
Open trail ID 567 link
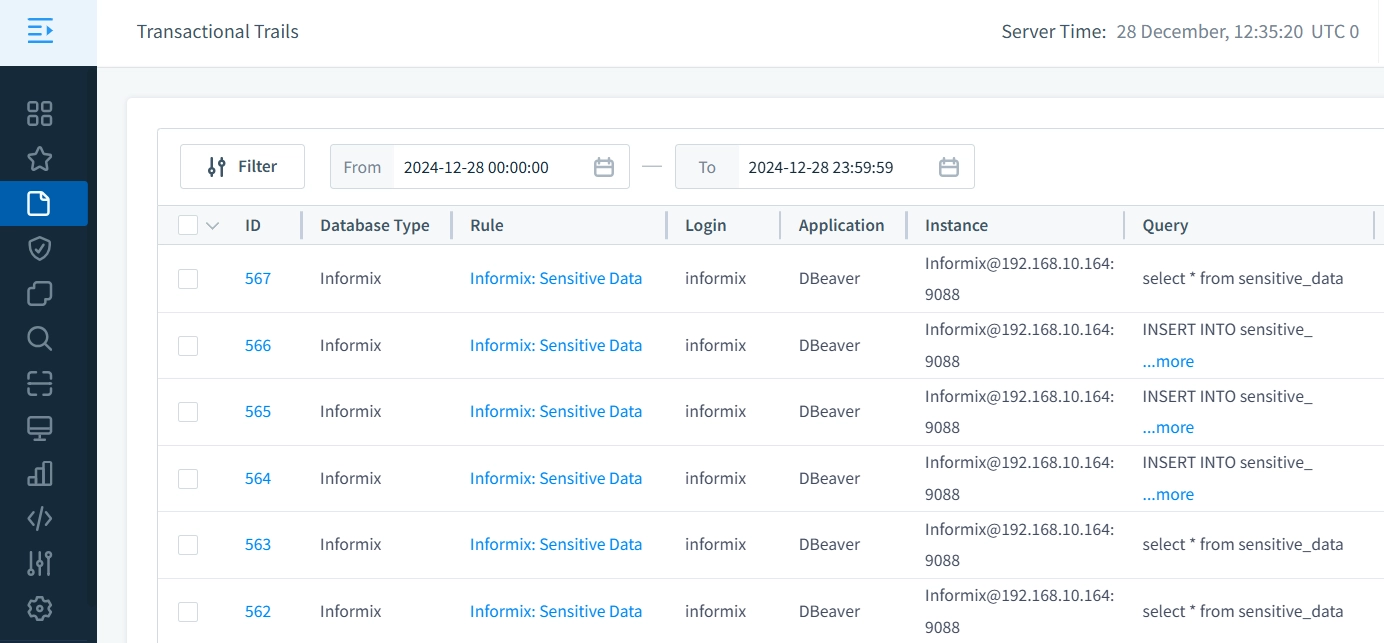[258, 279]
